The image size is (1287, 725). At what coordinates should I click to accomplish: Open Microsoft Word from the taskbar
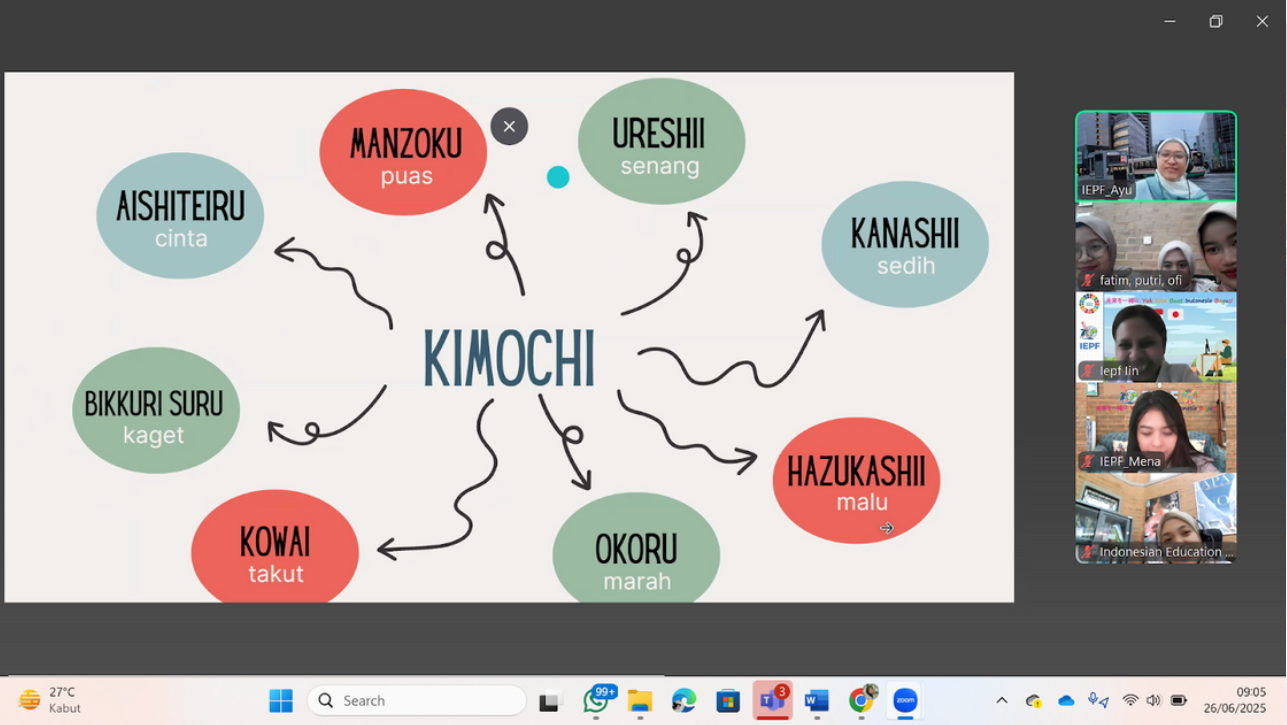(817, 701)
